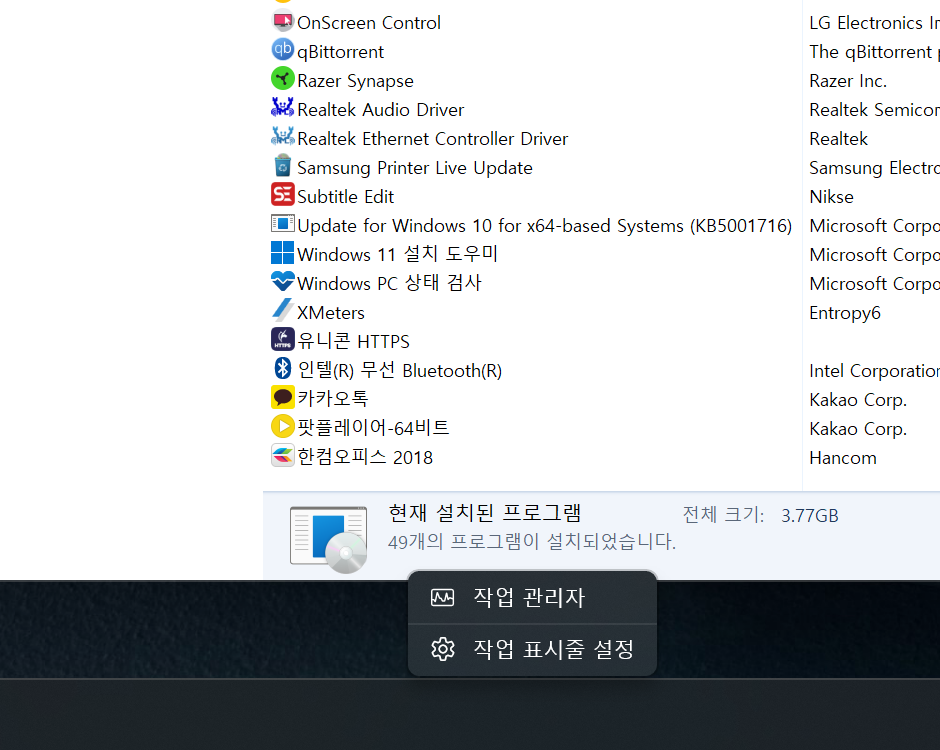Click the Samsung Printer Live Update icon

282,165
